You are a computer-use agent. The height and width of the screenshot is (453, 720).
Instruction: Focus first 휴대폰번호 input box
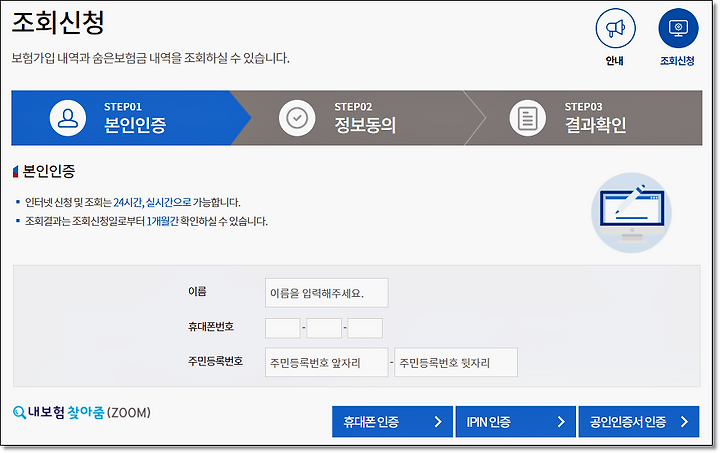(282, 328)
